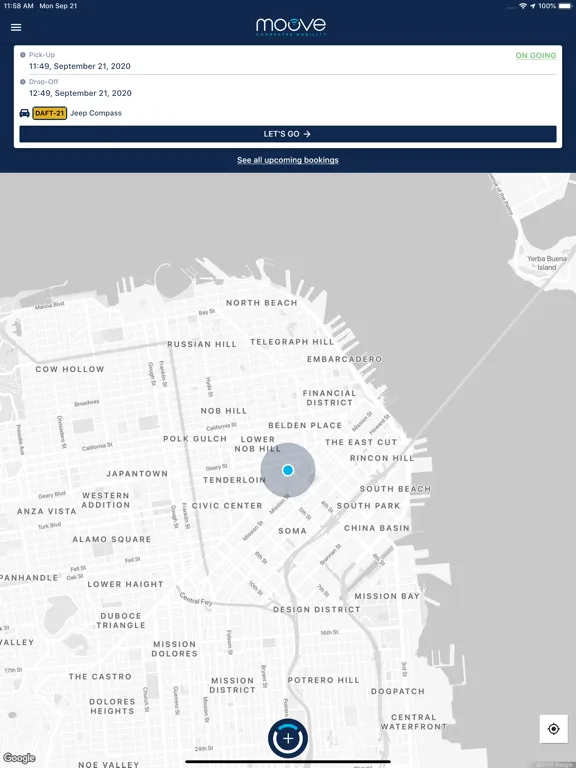Tap BELDEN PLACE map label
The image size is (576, 768).
[x=305, y=426]
